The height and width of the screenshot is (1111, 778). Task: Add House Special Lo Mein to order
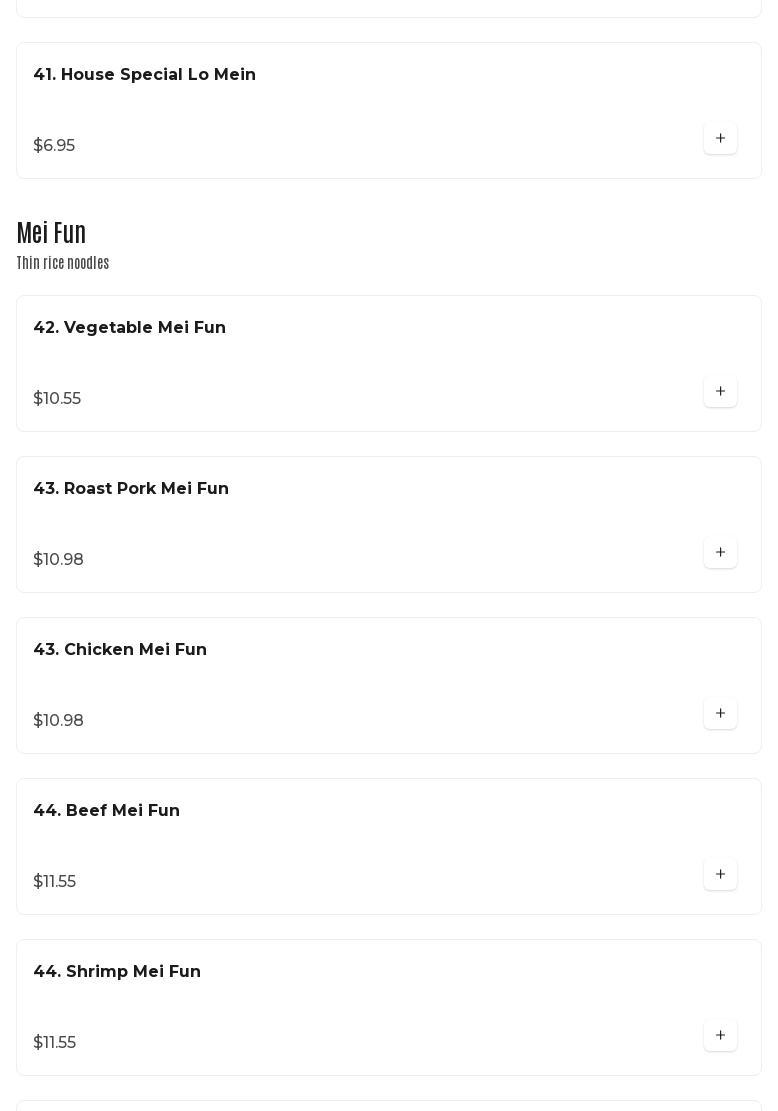tap(720, 139)
